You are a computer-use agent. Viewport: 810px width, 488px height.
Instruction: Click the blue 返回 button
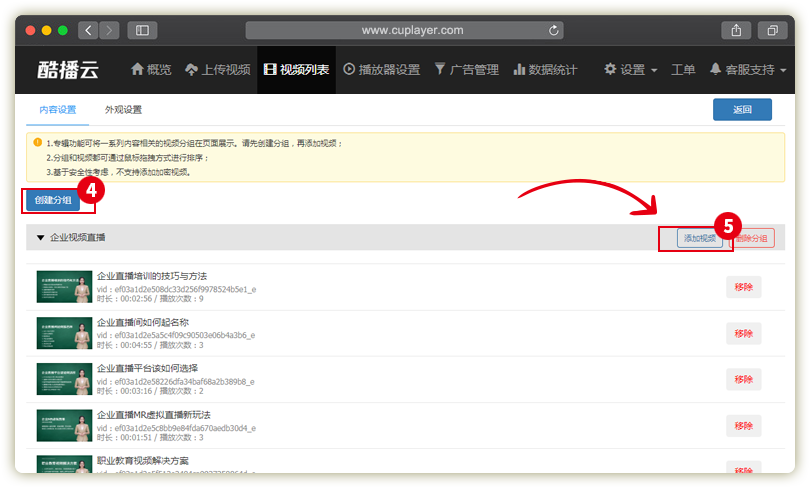(x=741, y=110)
